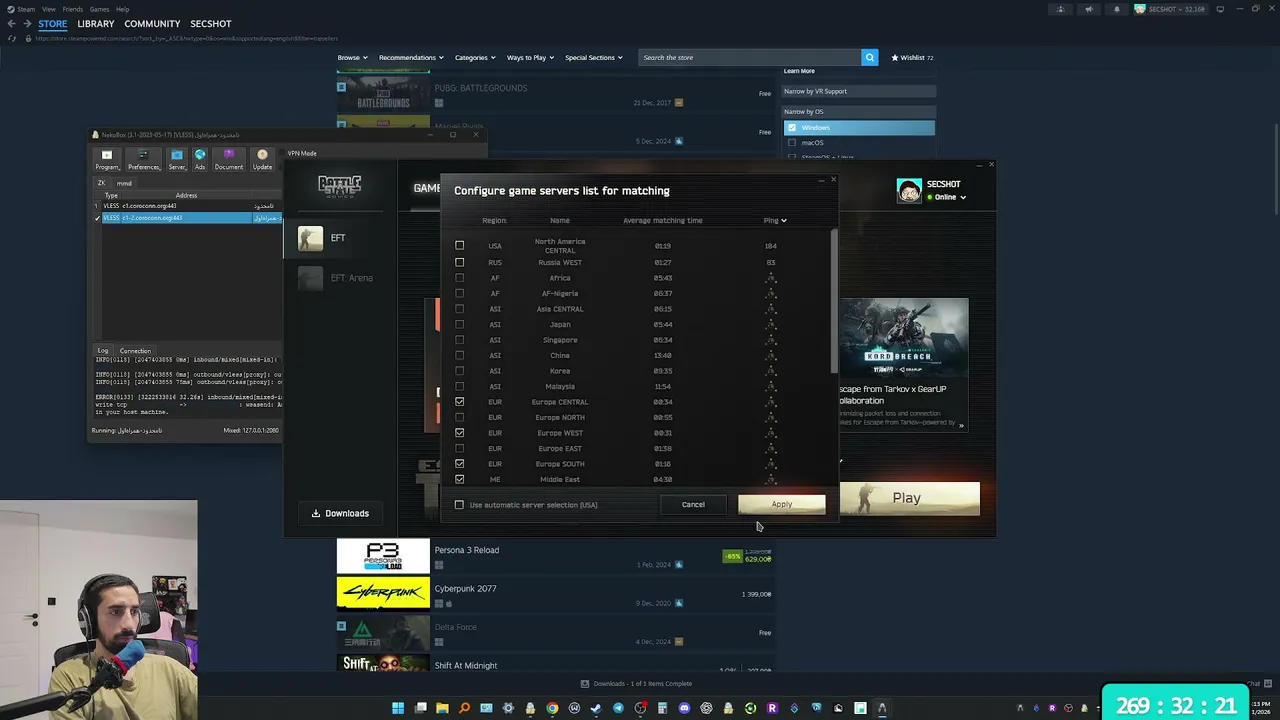
Task: Open ChatGPT from the taskbar
Action: point(706,708)
